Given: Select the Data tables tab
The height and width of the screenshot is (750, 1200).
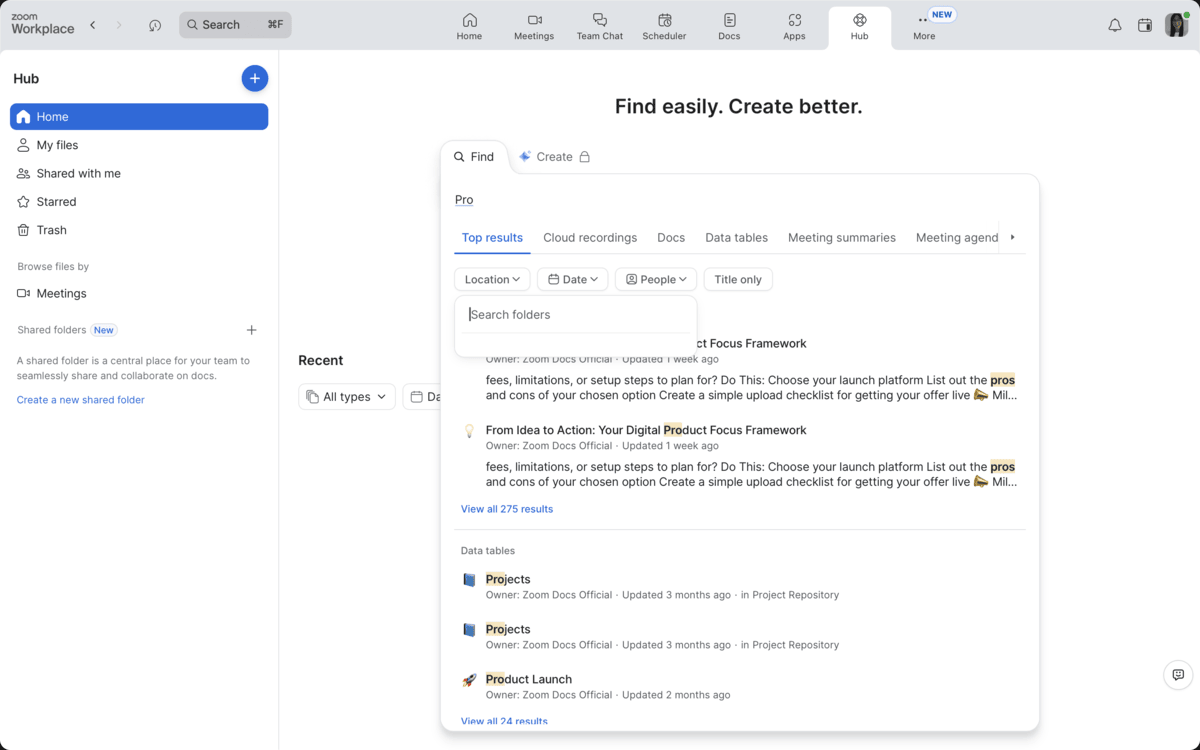Looking at the screenshot, I should [x=737, y=238].
